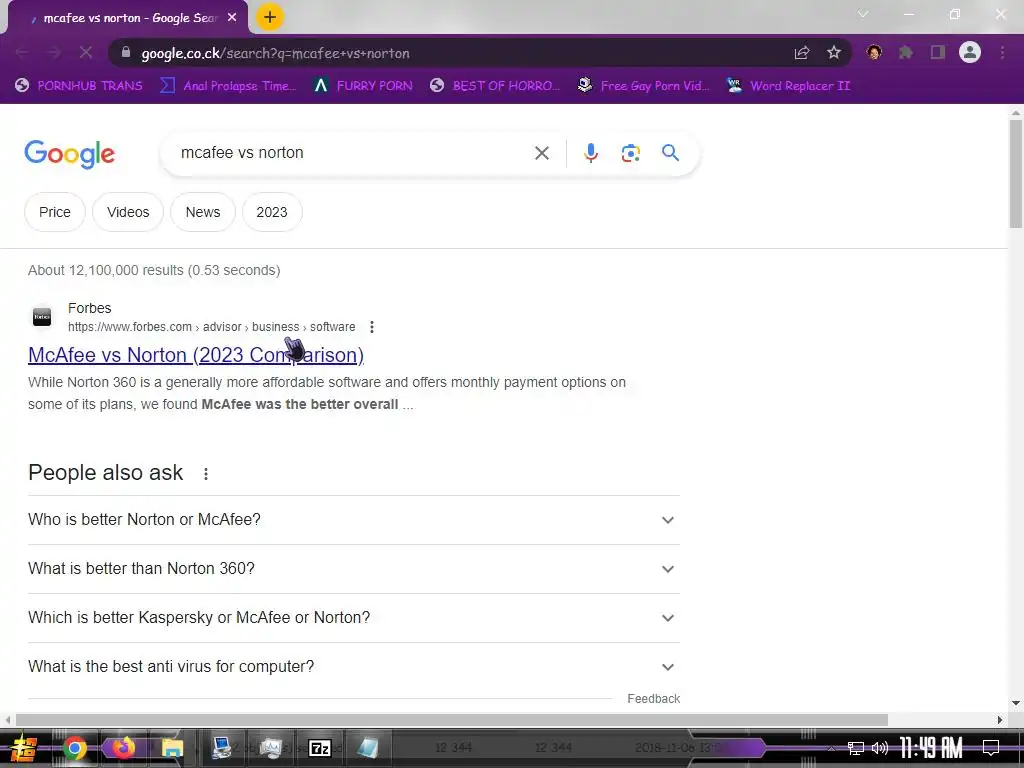Open the network tray icon

pyautogui.click(x=856, y=748)
